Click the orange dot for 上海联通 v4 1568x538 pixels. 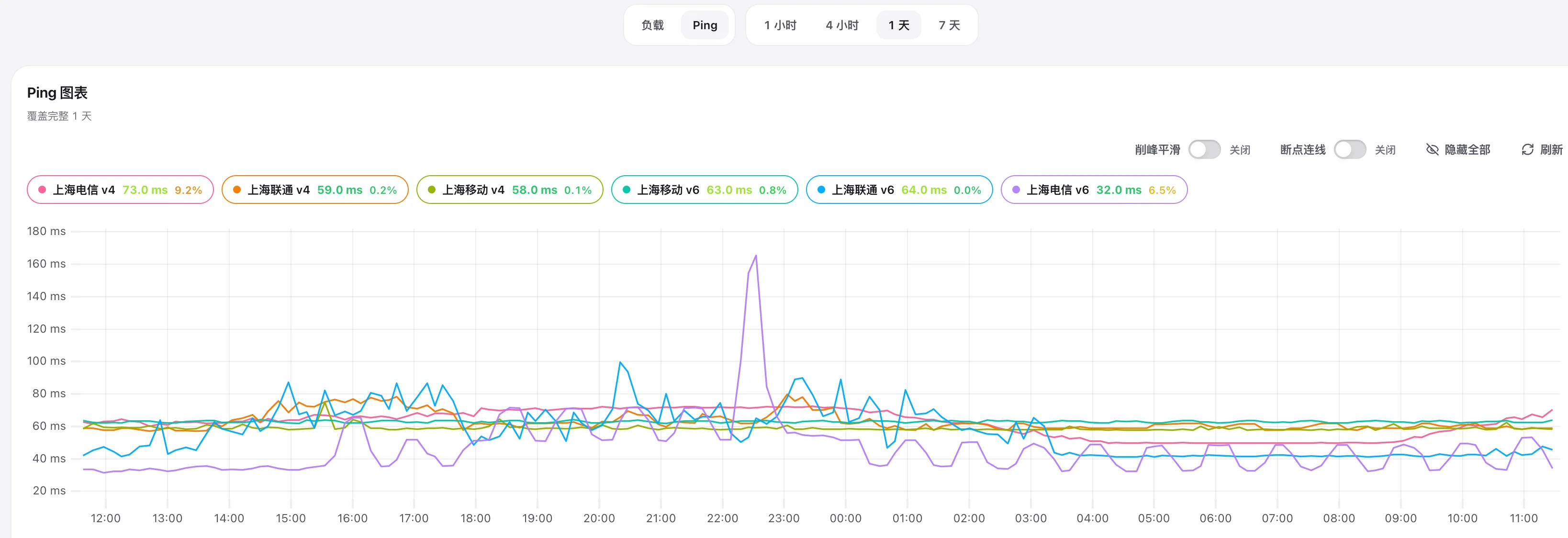point(237,190)
